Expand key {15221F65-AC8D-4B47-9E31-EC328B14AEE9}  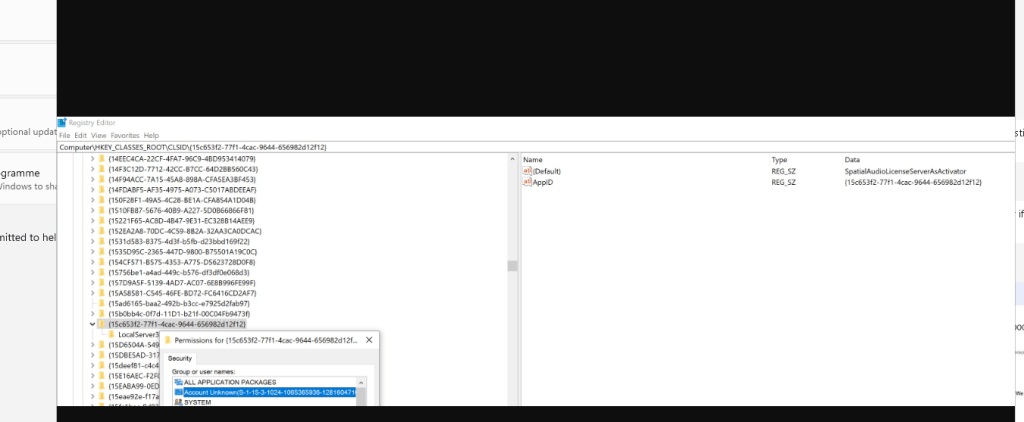pos(93,221)
